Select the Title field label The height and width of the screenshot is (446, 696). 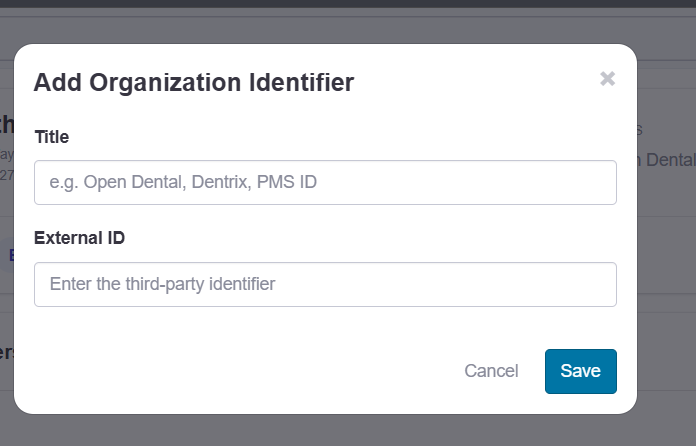click(x=52, y=137)
